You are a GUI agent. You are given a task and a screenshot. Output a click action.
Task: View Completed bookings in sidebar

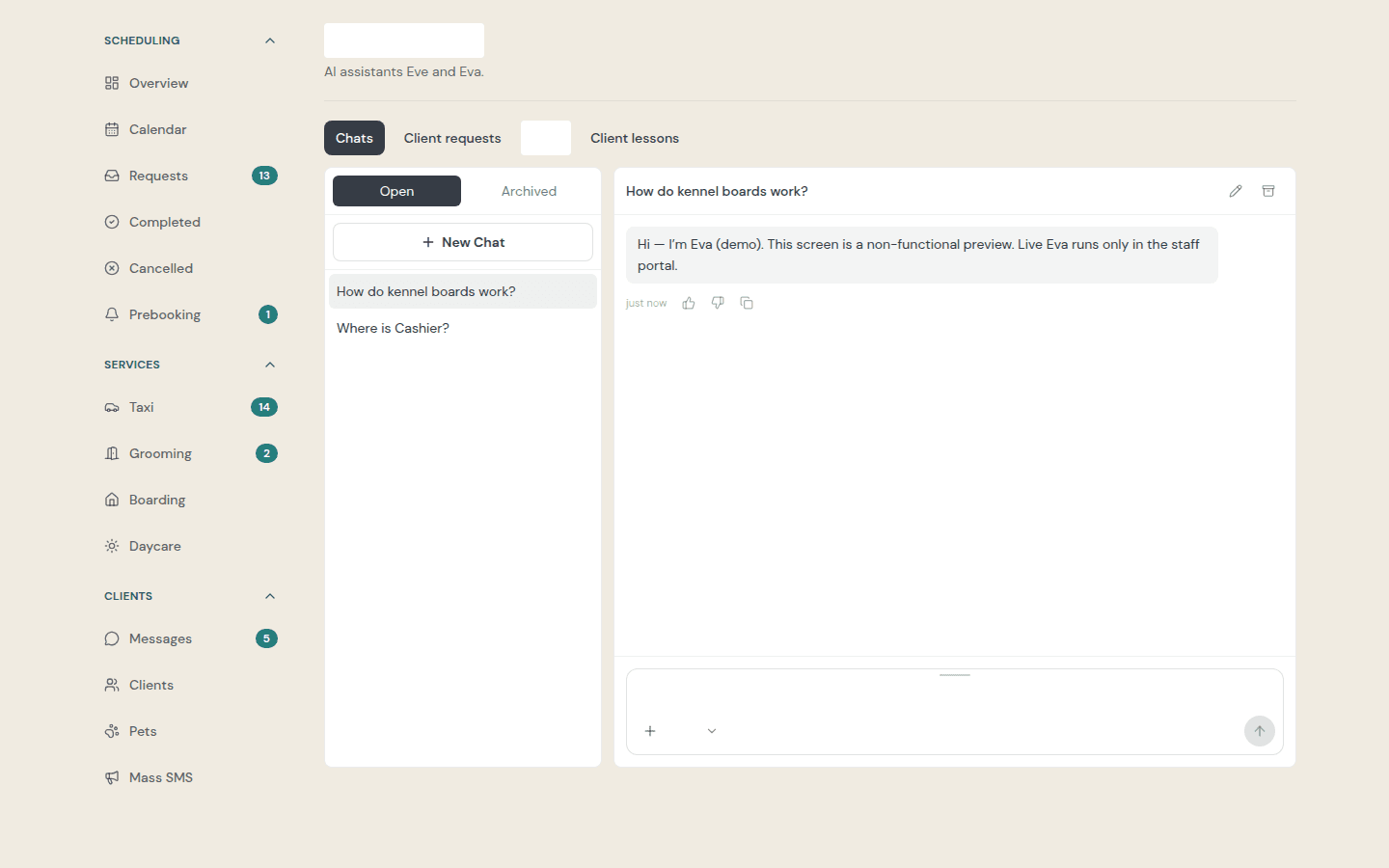pos(190,222)
